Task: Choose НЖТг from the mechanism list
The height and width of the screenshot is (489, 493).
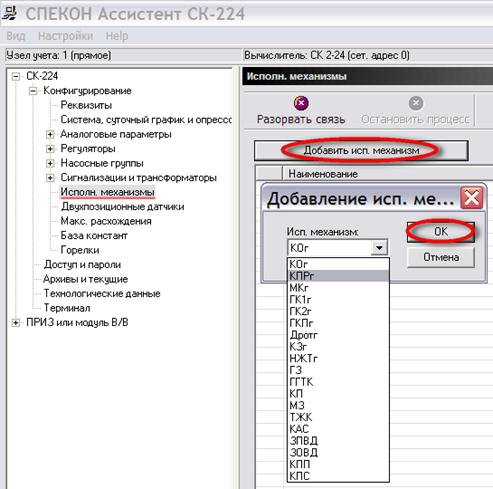Action: 338,358
